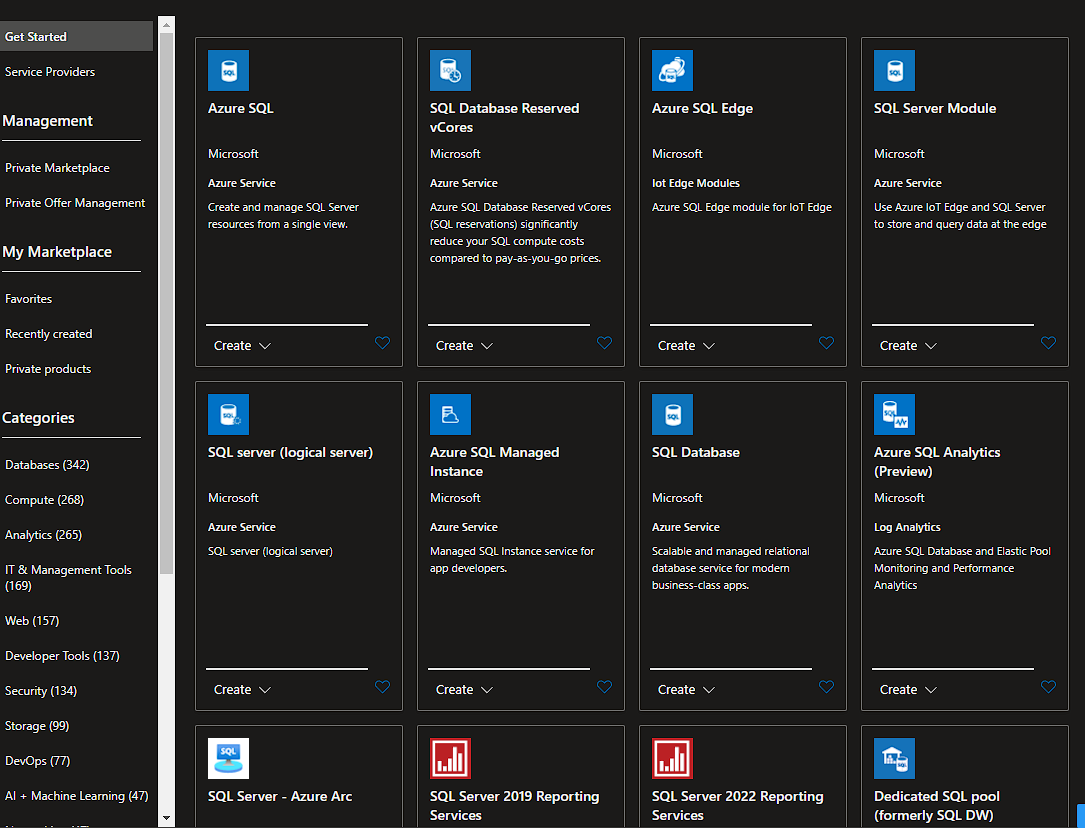Filter by DevOps (77) category

point(37,761)
